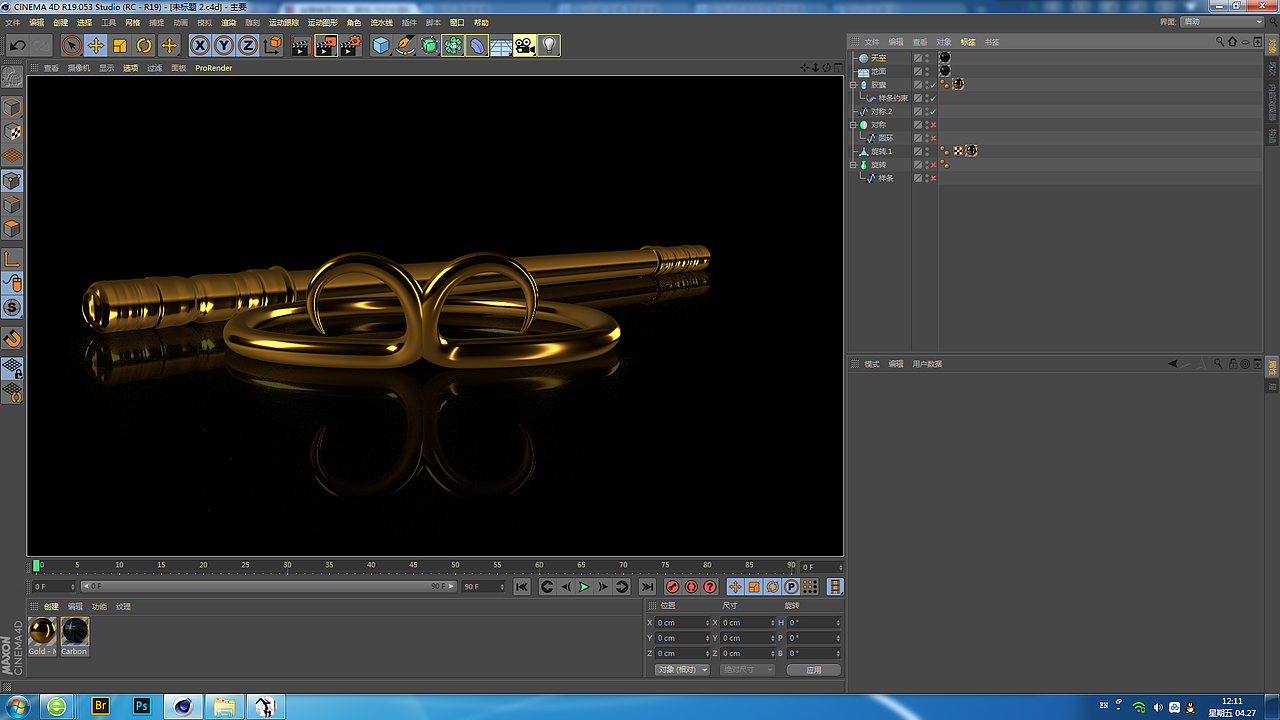Open Adobe Bridge from the taskbar

(100, 706)
